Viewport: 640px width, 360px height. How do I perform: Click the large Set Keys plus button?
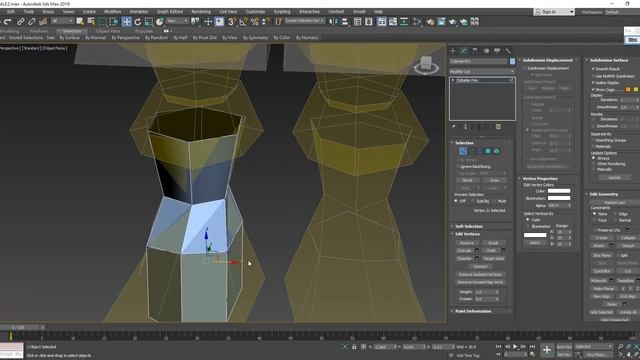click(x=547, y=350)
